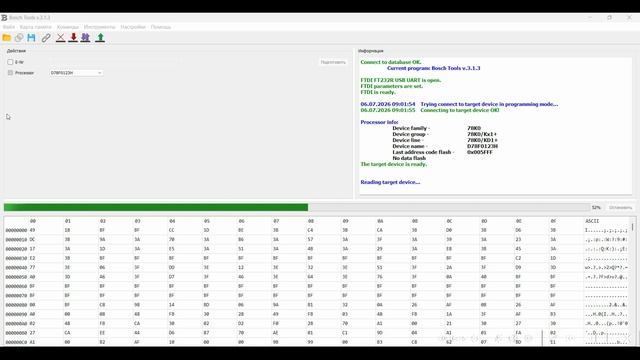
Task: Select the row address 00000050
Action: 16,277
